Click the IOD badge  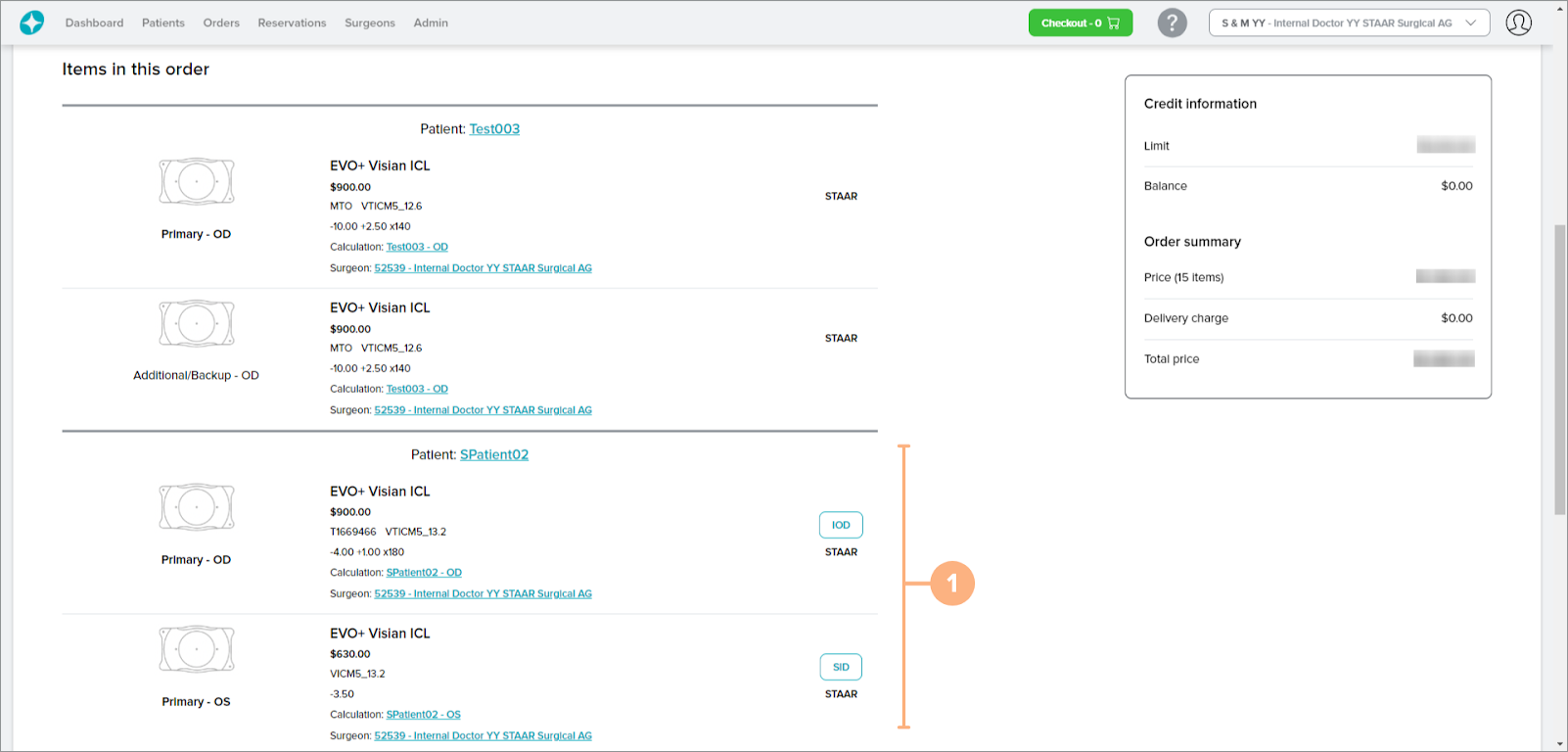(x=841, y=525)
